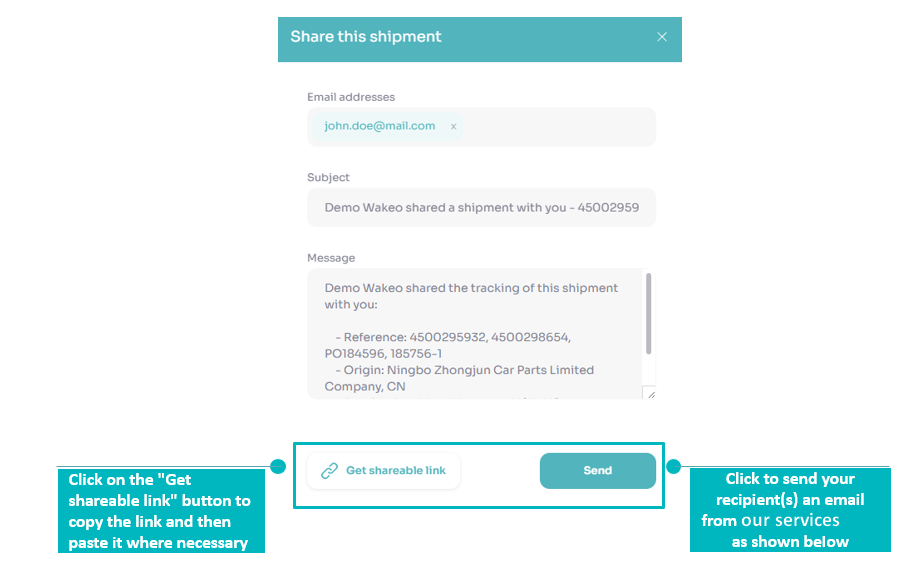Screen dimensions: 910x578
Task: Click the Message field label
Action: (331, 258)
